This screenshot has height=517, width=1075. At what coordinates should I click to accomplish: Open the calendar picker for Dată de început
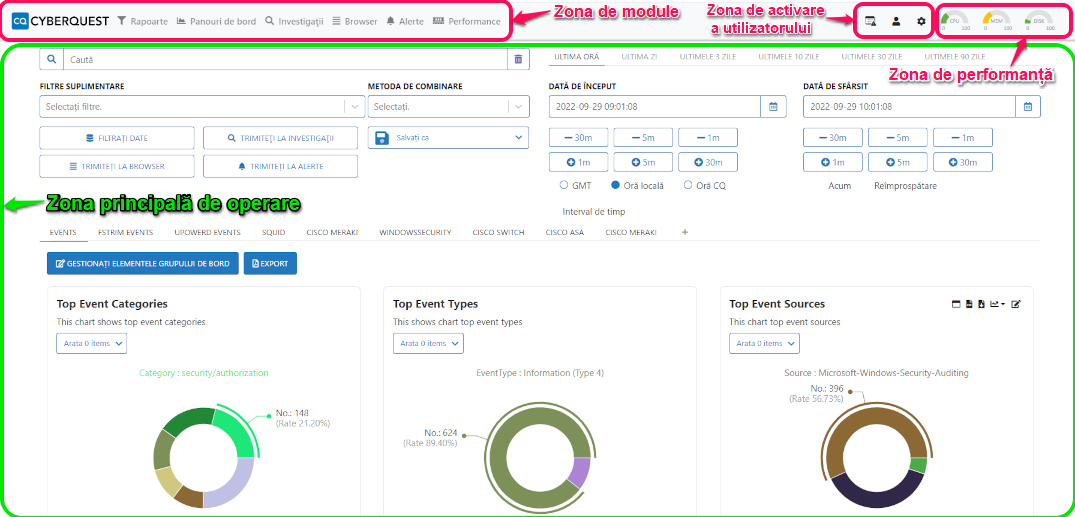click(773, 106)
